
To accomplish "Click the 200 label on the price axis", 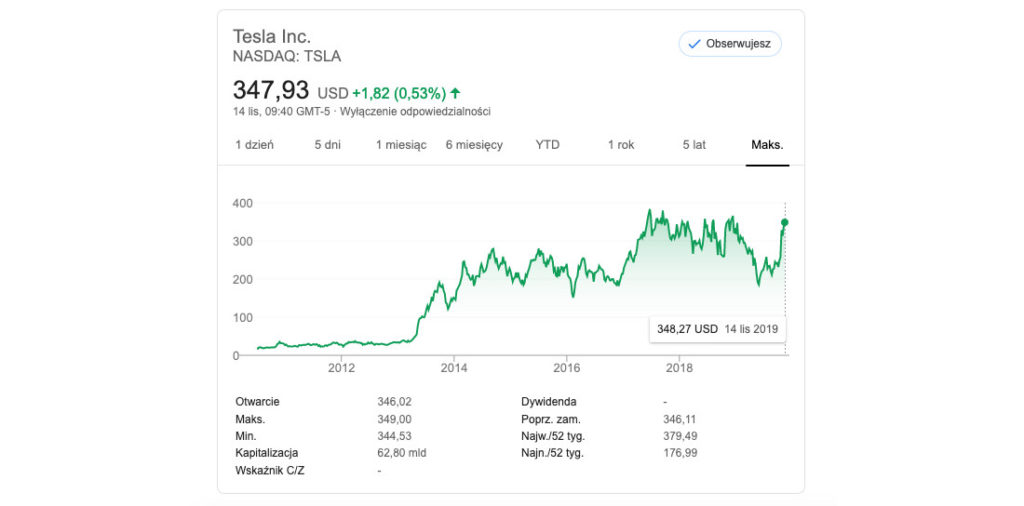I will 241,279.
